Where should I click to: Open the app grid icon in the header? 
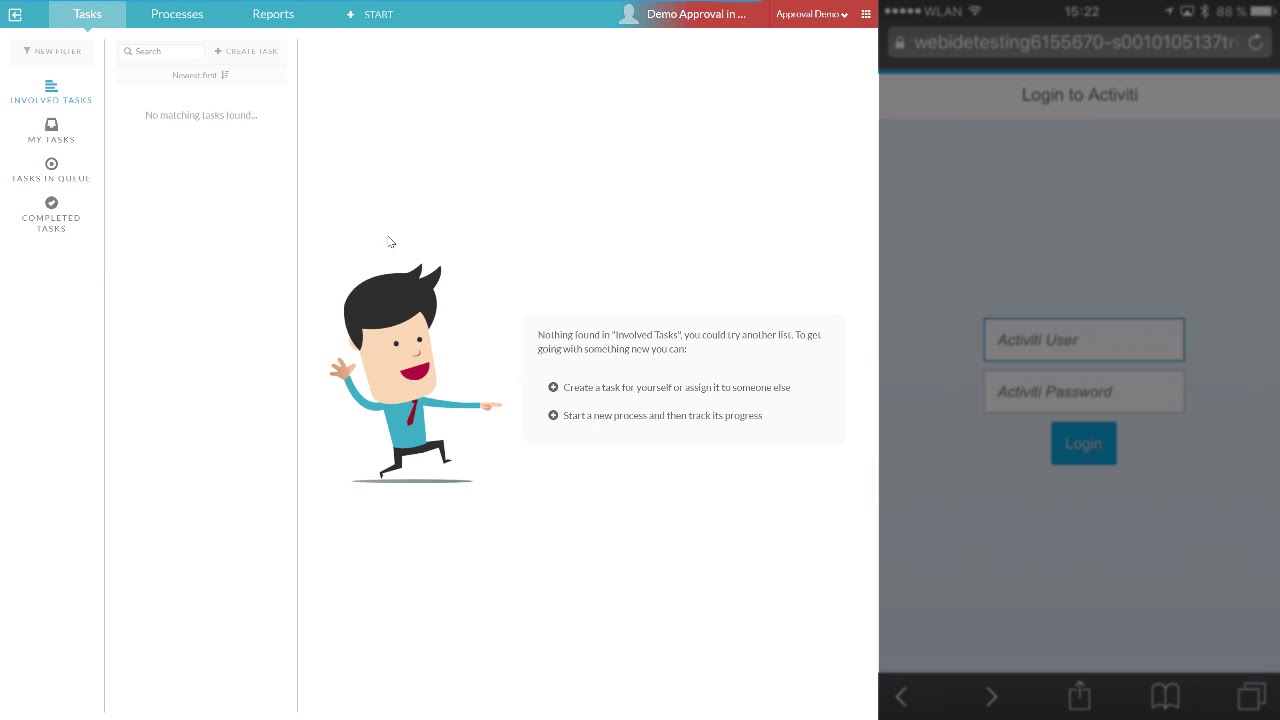(x=866, y=14)
